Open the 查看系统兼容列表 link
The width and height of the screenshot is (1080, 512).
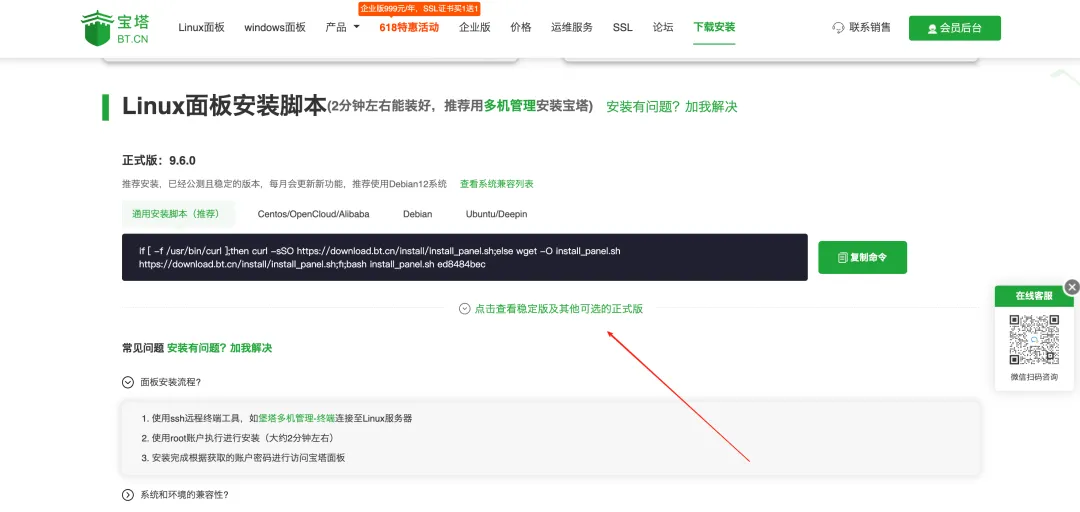(497, 184)
